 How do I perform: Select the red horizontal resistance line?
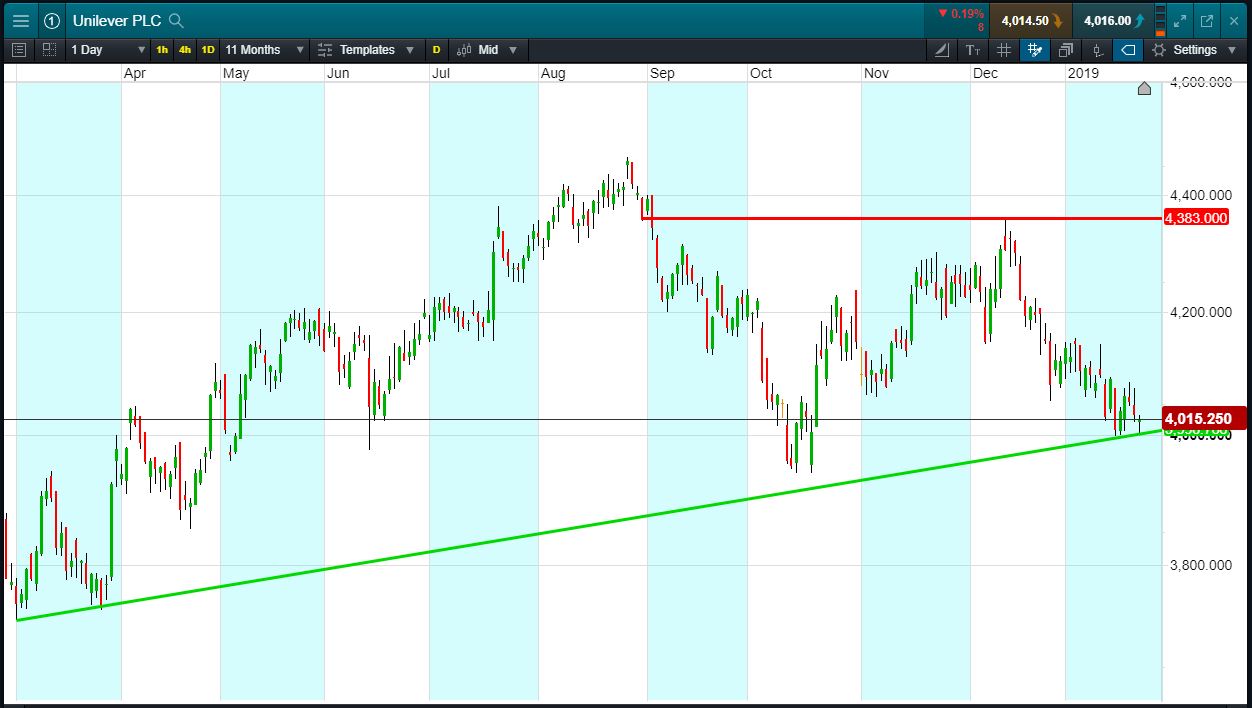point(901,218)
